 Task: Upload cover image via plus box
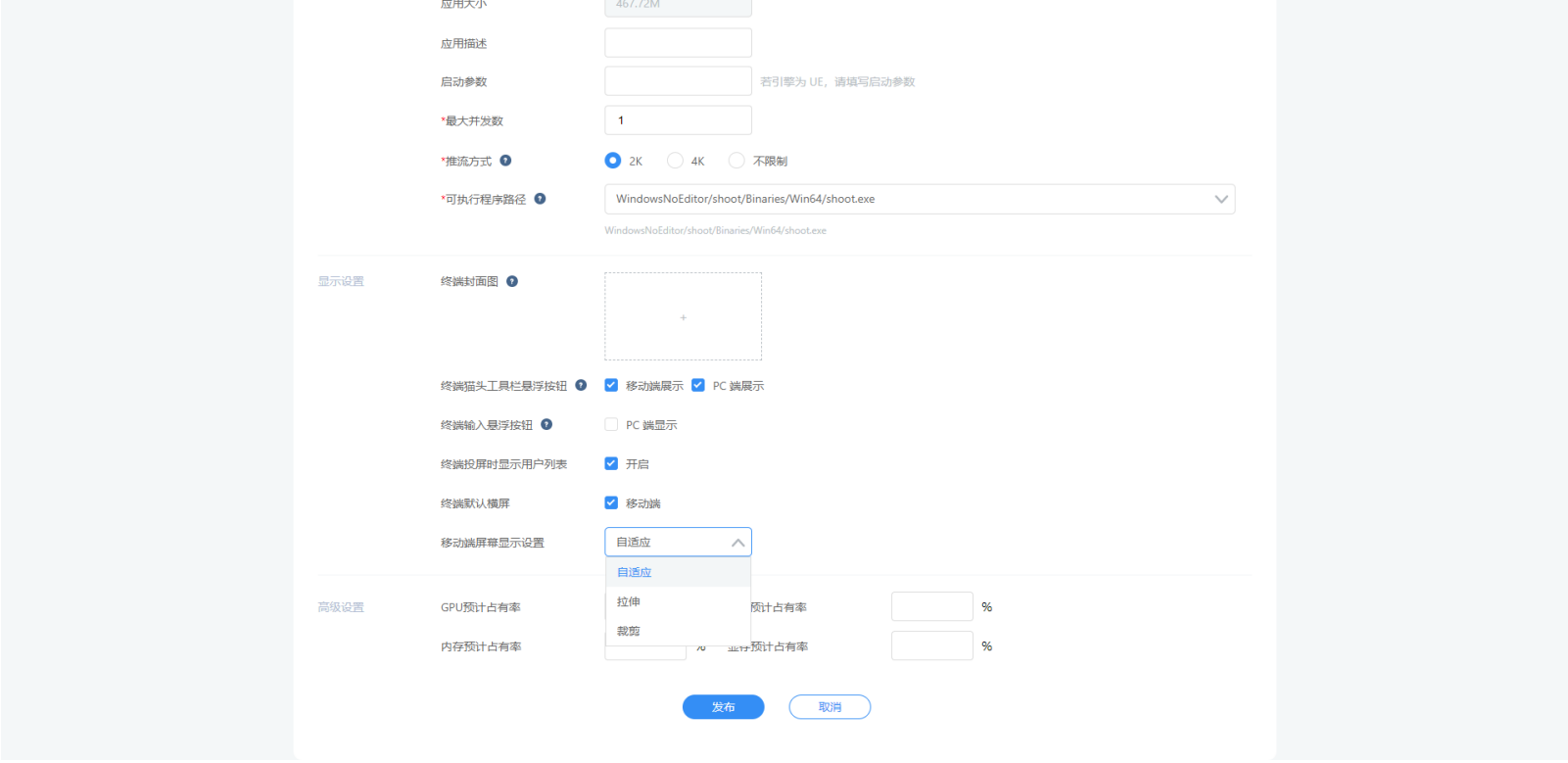[683, 316]
